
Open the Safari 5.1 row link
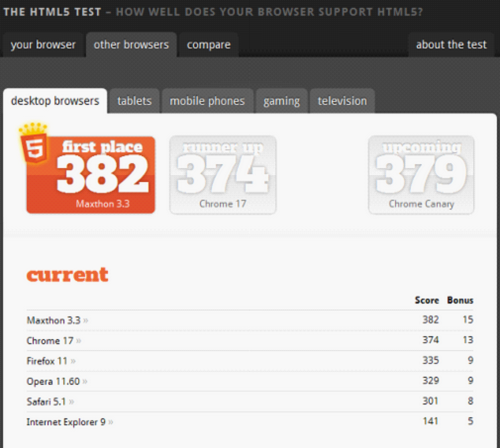tap(46, 402)
